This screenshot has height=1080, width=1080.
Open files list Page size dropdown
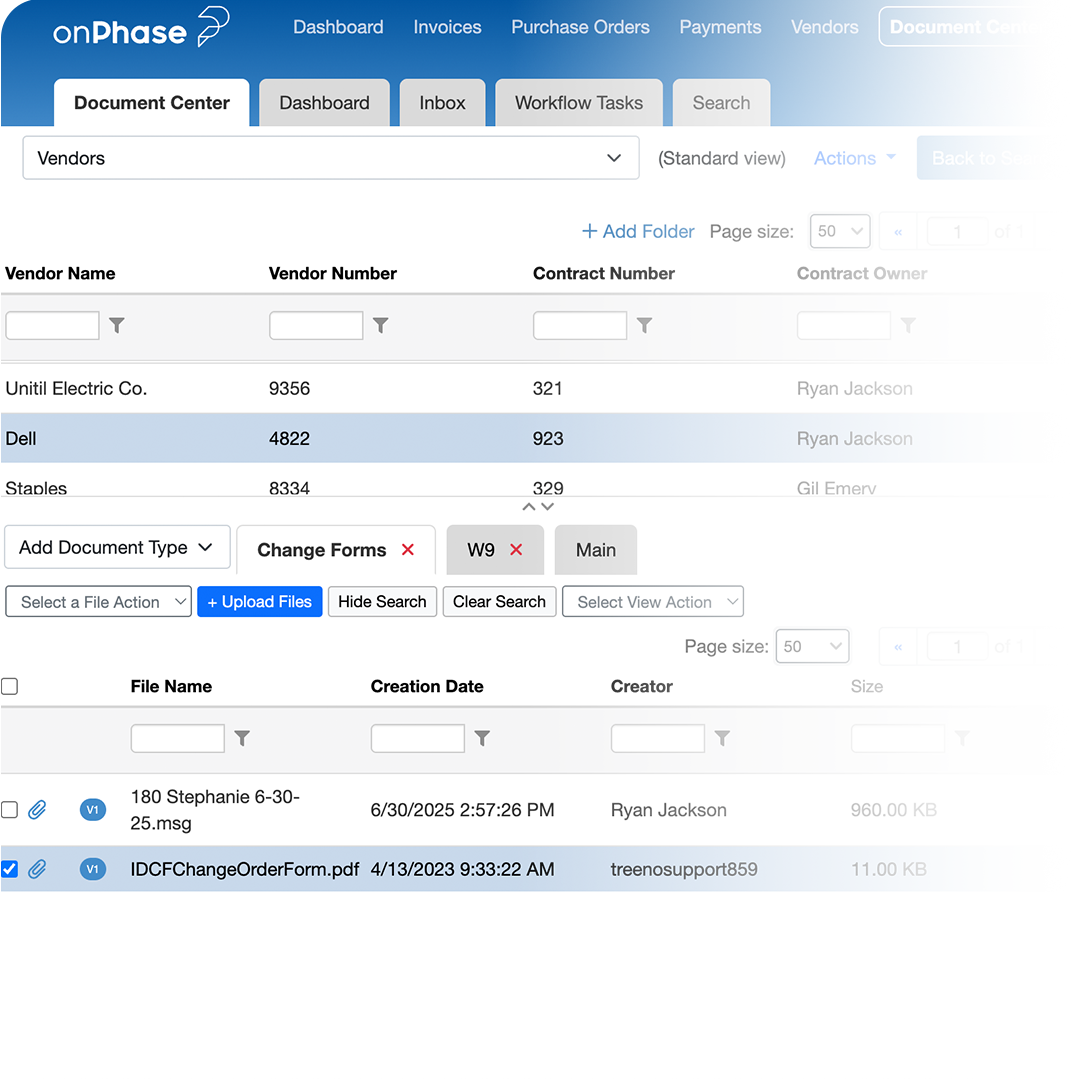coord(812,646)
